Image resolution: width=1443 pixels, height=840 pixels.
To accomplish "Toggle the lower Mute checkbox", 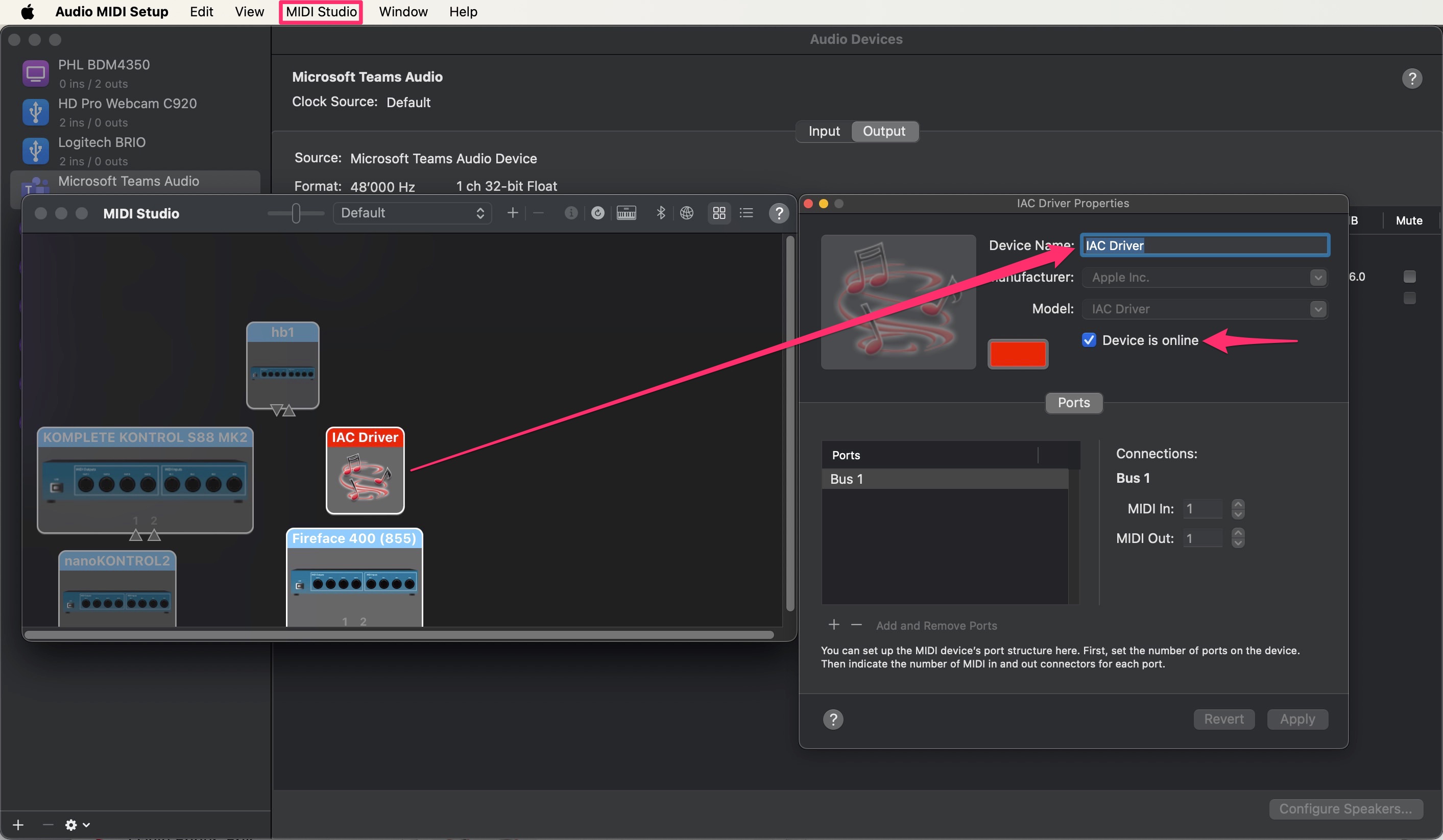I will click(x=1409, y=298).
